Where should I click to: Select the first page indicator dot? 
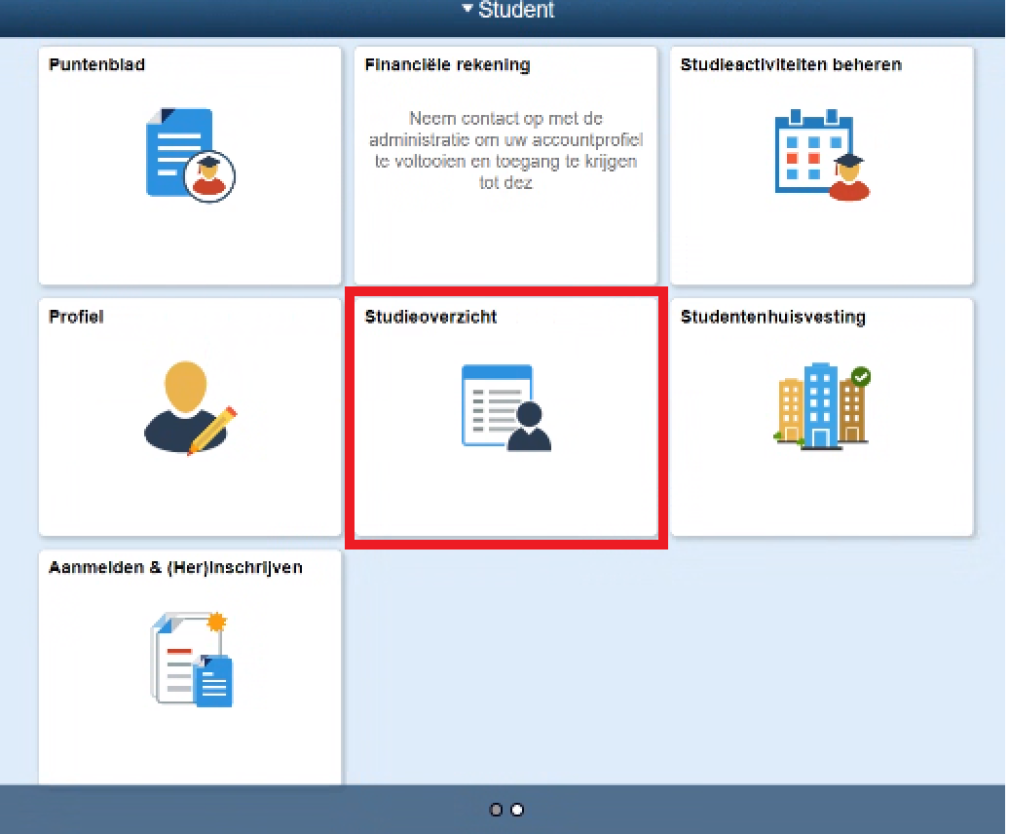496,810
